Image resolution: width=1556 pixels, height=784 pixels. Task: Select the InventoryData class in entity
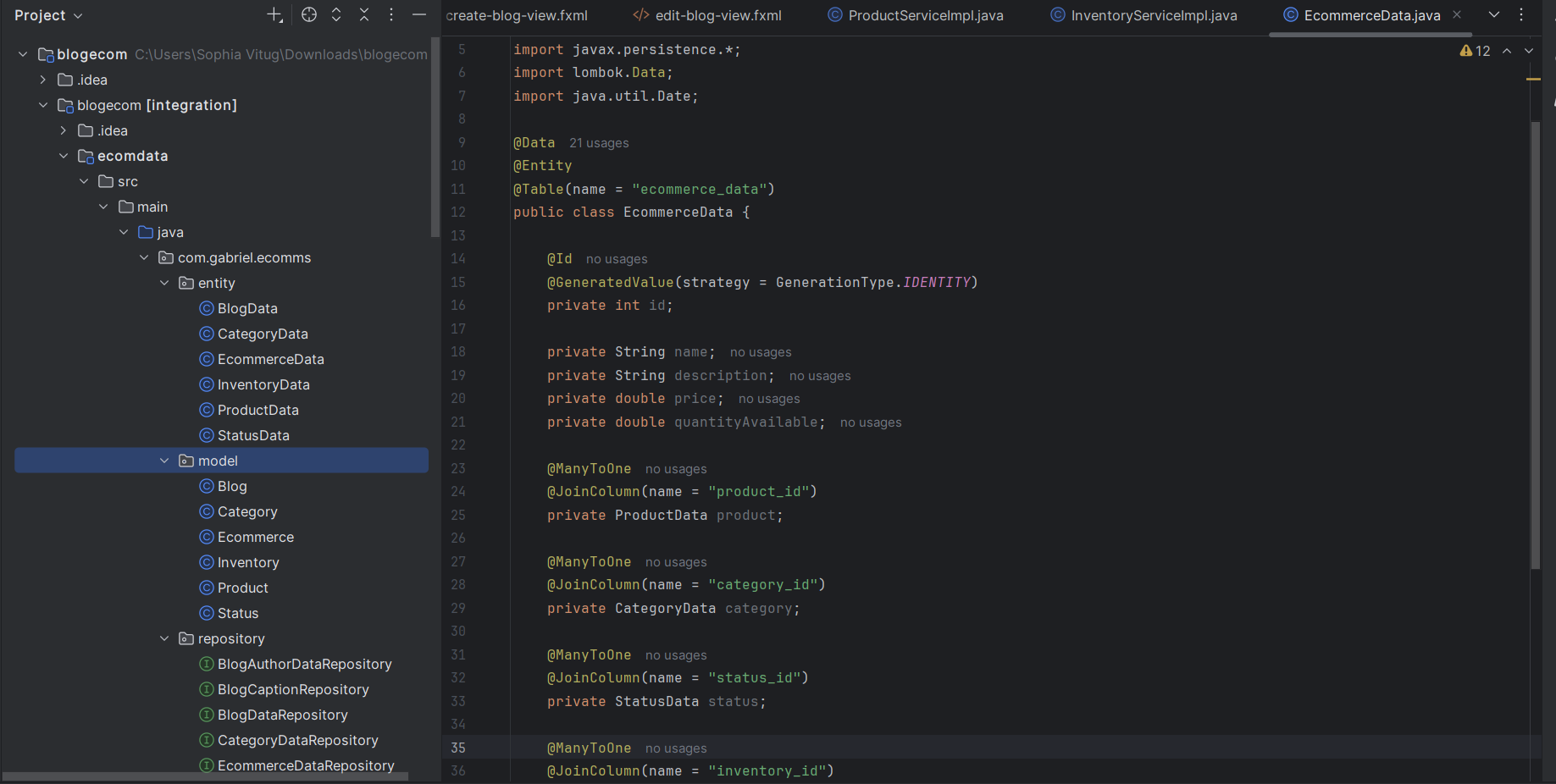(x=263, y=384)
